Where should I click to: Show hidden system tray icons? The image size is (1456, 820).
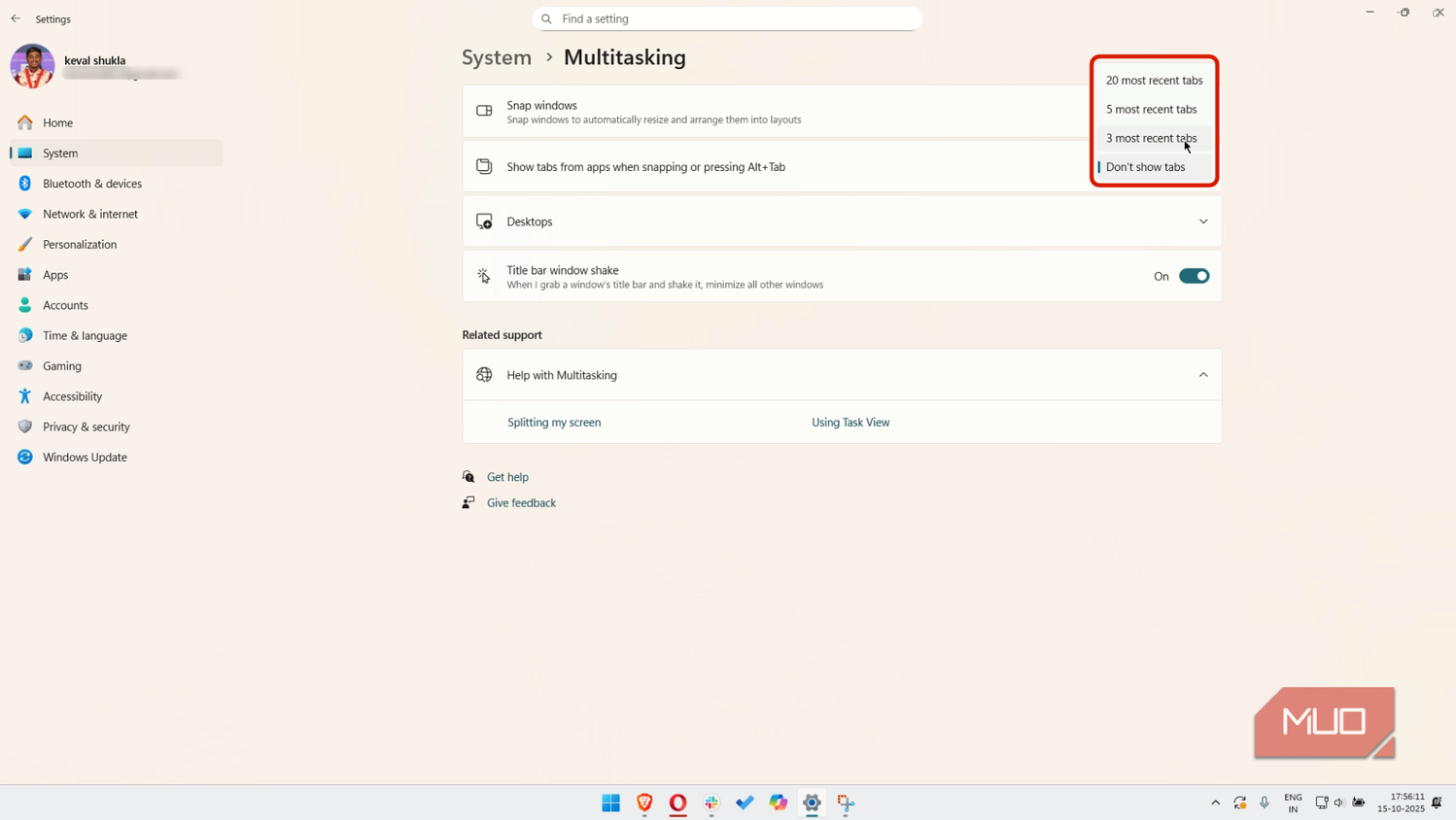pos(1215,803)
